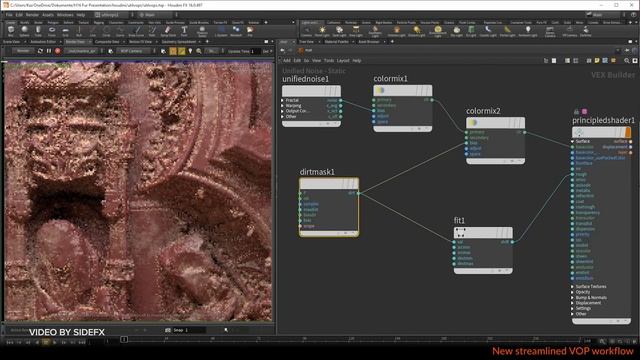Open the Render menu in main menu bar
This screenshot has height=360, width=640.
(32, 15)
